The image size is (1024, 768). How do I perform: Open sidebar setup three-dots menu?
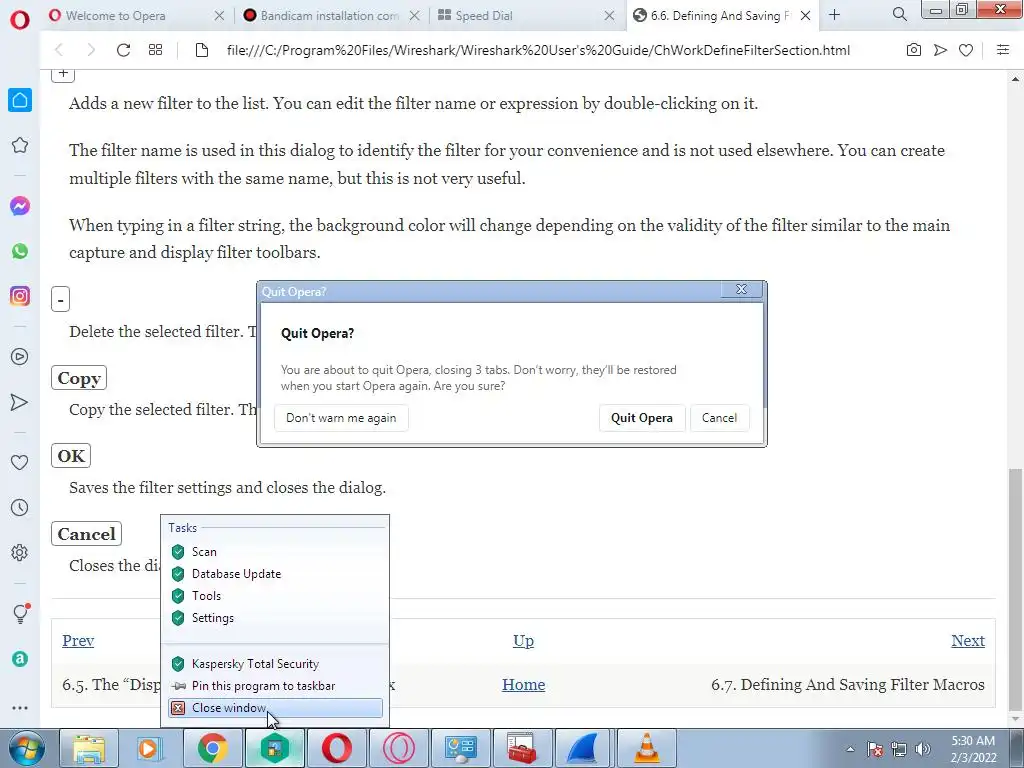[20, 708]
